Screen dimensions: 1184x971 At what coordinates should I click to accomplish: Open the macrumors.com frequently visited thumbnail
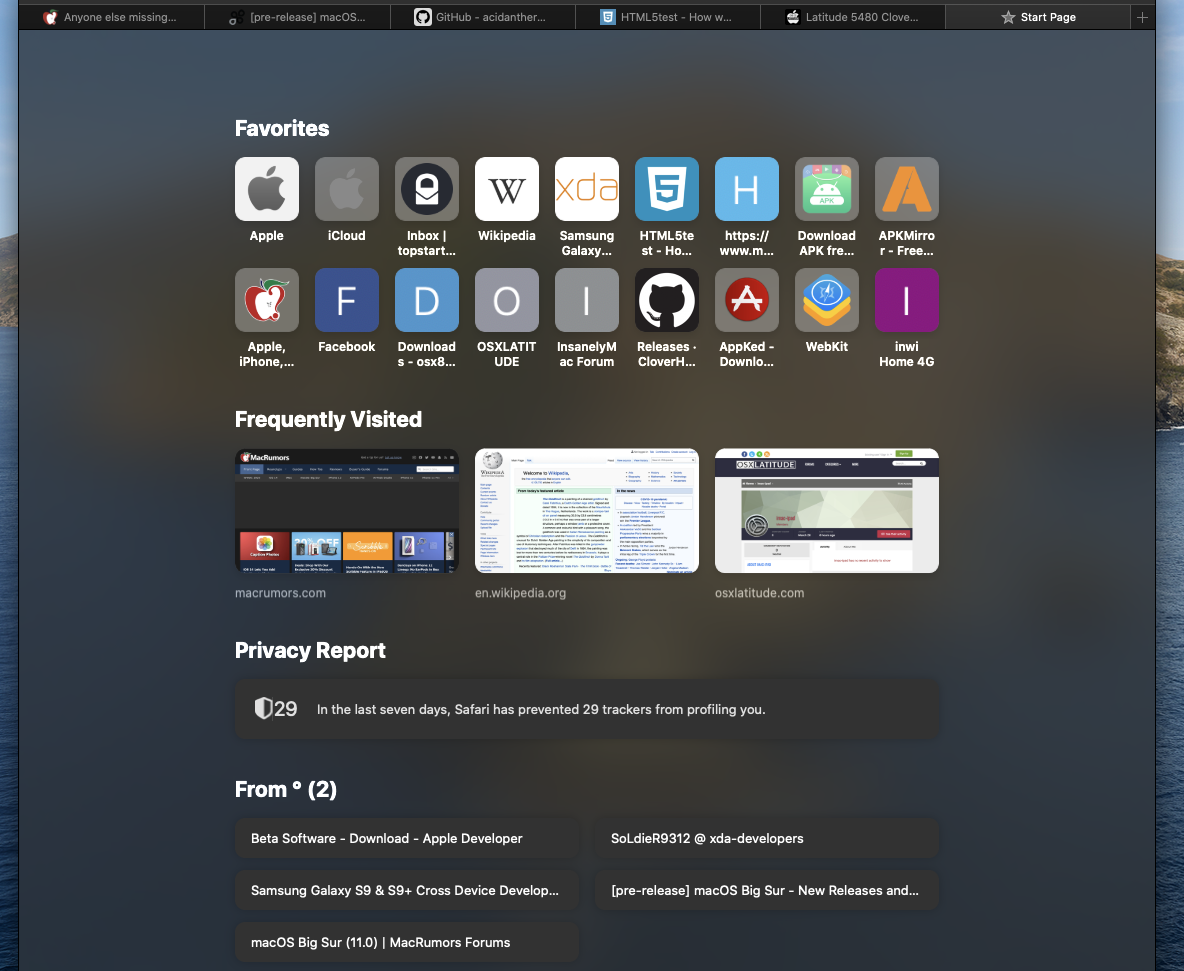click(x=347, y=511)
